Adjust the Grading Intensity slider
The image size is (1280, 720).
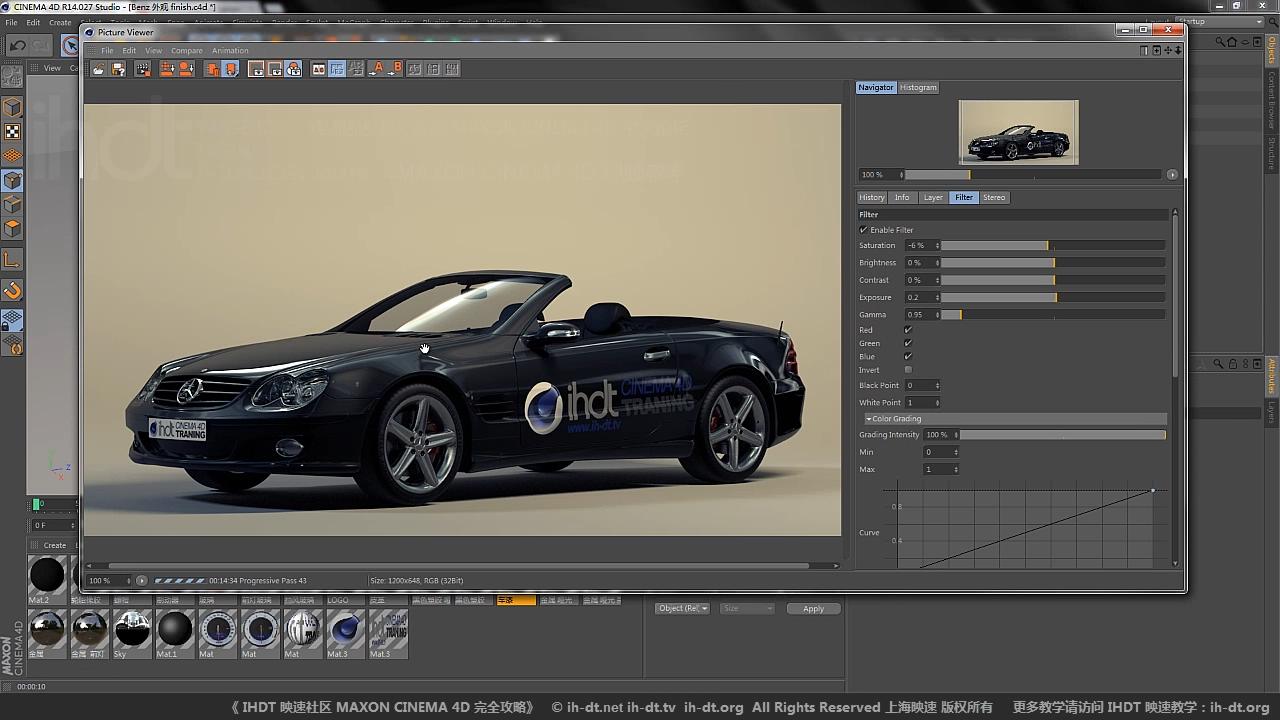click(x=1063, y=435)
